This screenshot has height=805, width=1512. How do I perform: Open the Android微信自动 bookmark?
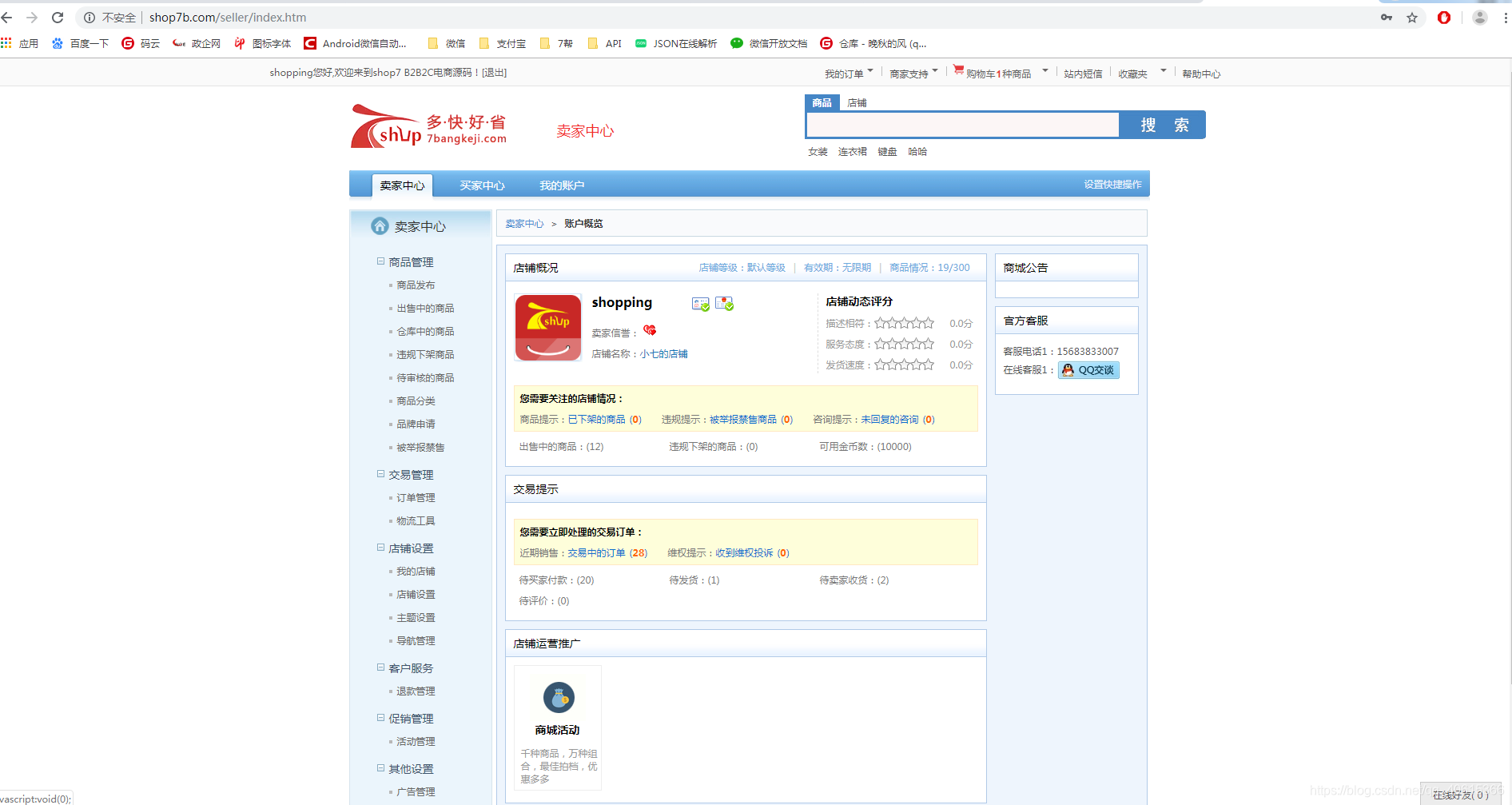pyautogui.click(x=355, y=43)
